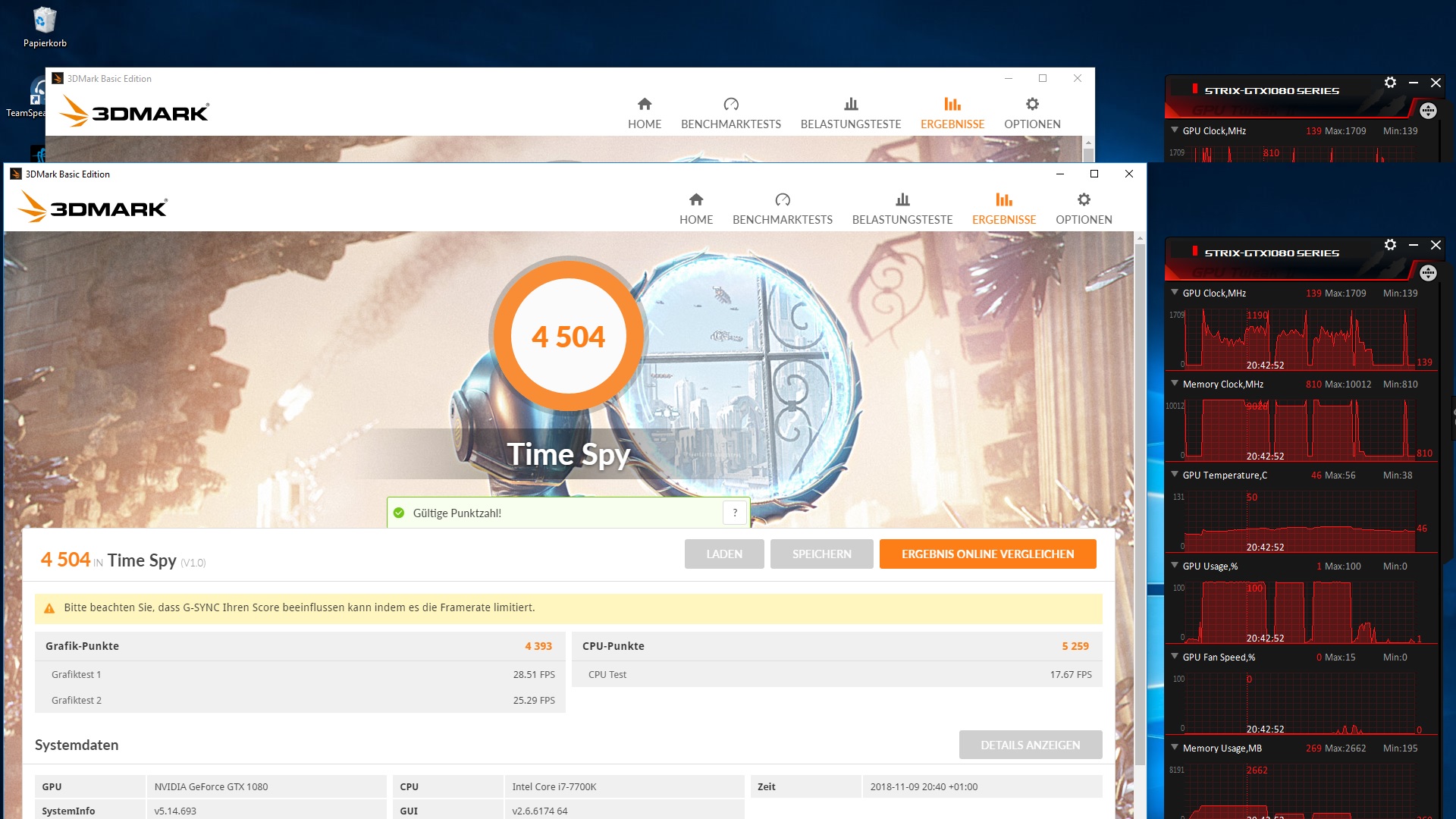Collapse the GPU Usage,% graph section
The image size is (1456, 819).
1175,566
